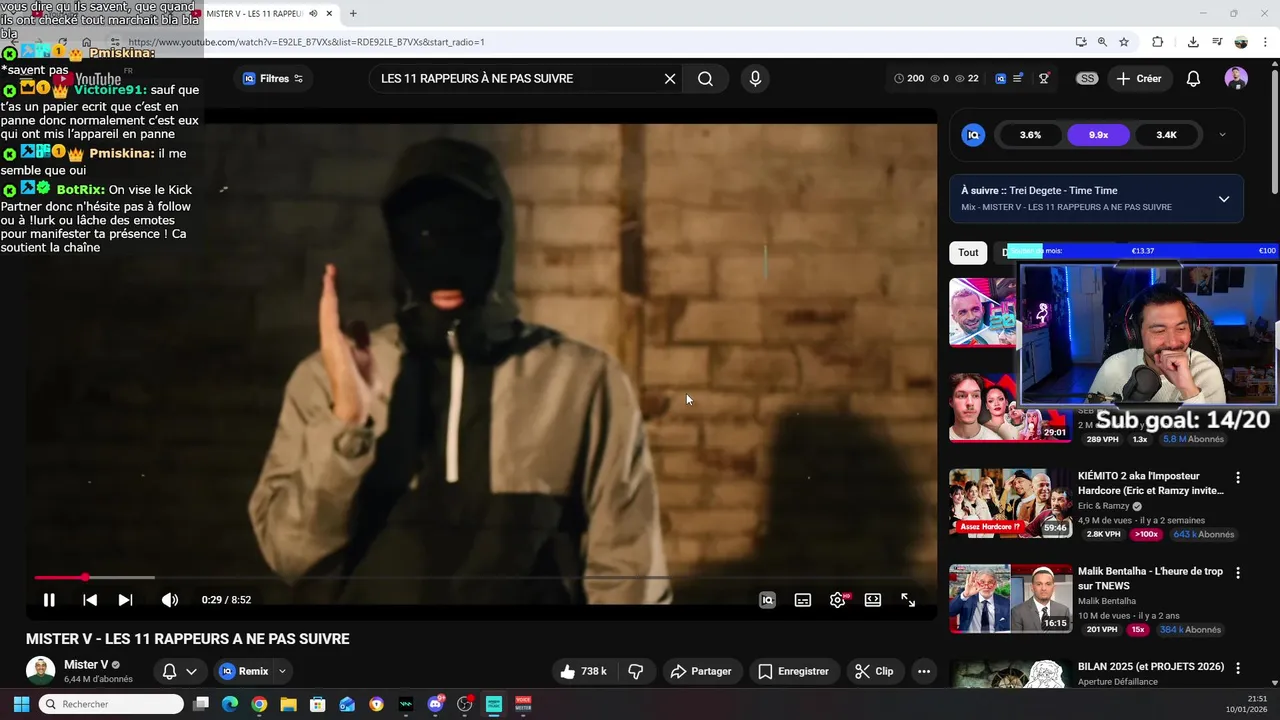Image resolution: width=1280 pixels, height=720 pixels.
Task: Click the IQ icon in player controls
Action: click(767, 600)
